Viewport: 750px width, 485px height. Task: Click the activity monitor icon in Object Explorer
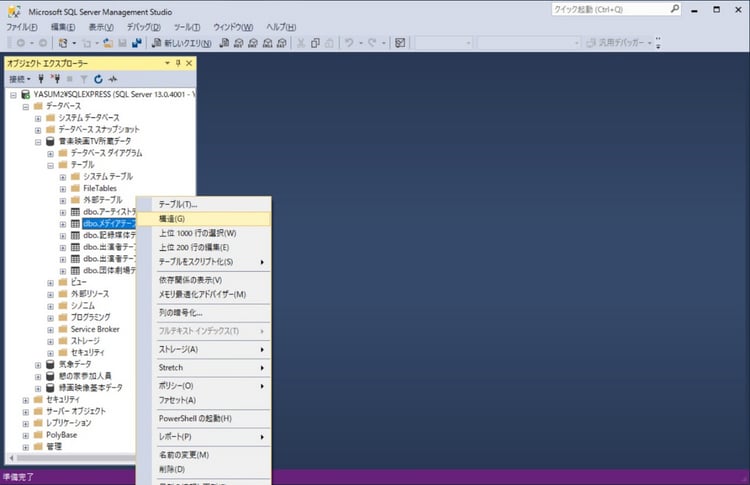[x=113, y=79]
